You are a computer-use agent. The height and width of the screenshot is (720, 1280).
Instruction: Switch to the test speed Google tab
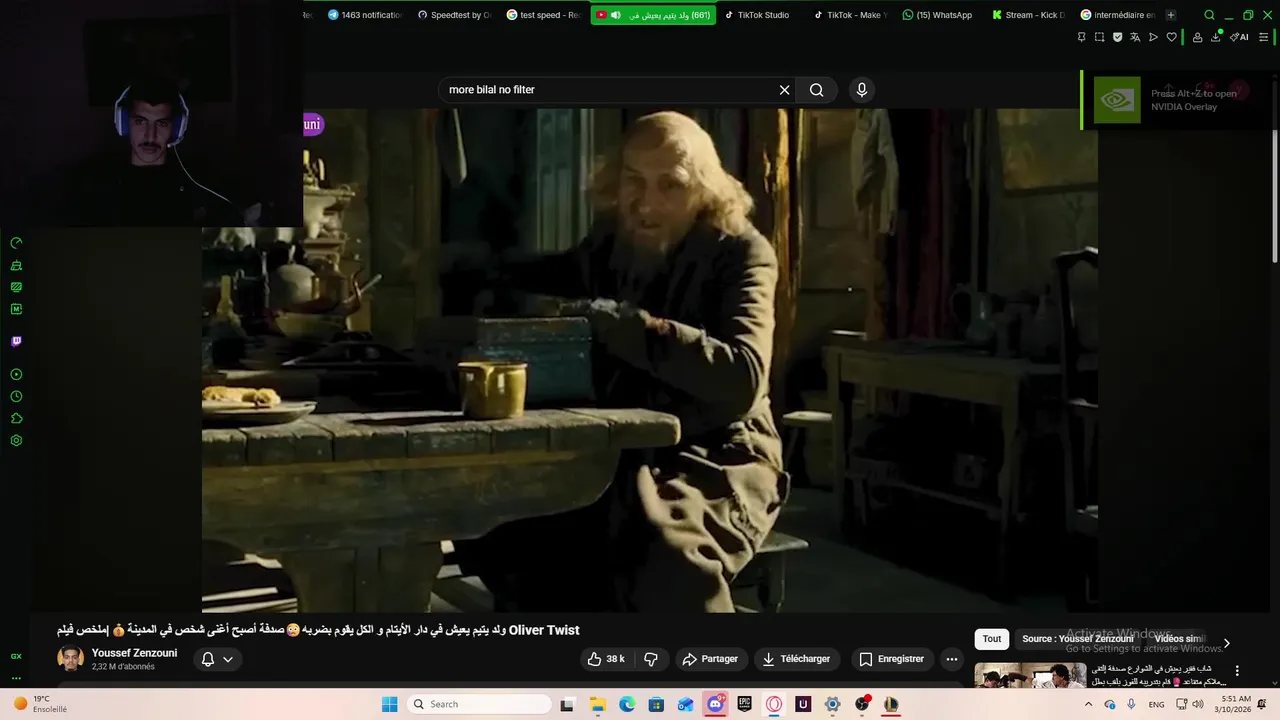coord(543,15)
